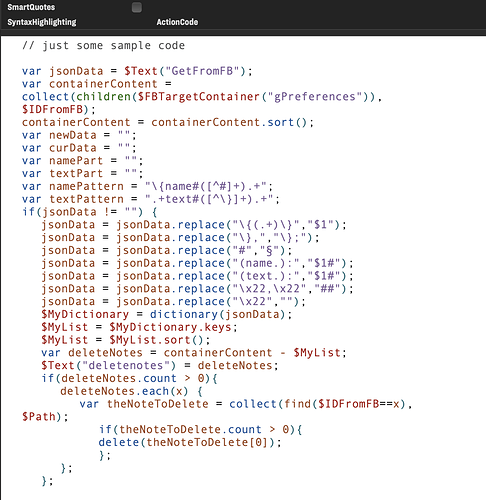The height and width of the screenshot is (500, 486).
Task: Place cursor at if(jsonData != "") line
Action: [89, 212]
